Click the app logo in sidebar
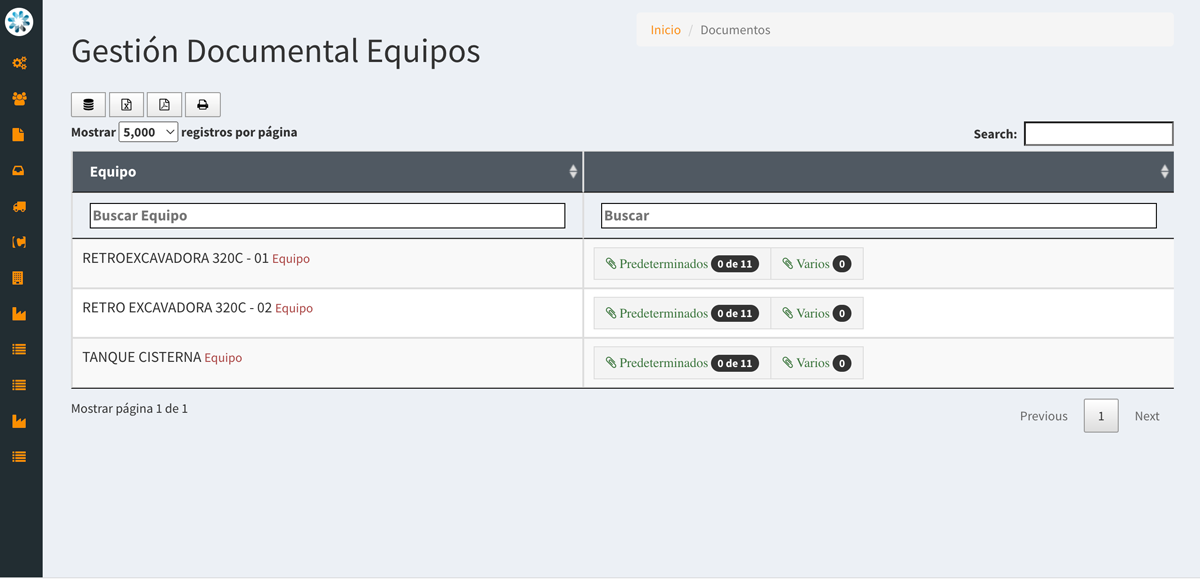 pos(19,21)
